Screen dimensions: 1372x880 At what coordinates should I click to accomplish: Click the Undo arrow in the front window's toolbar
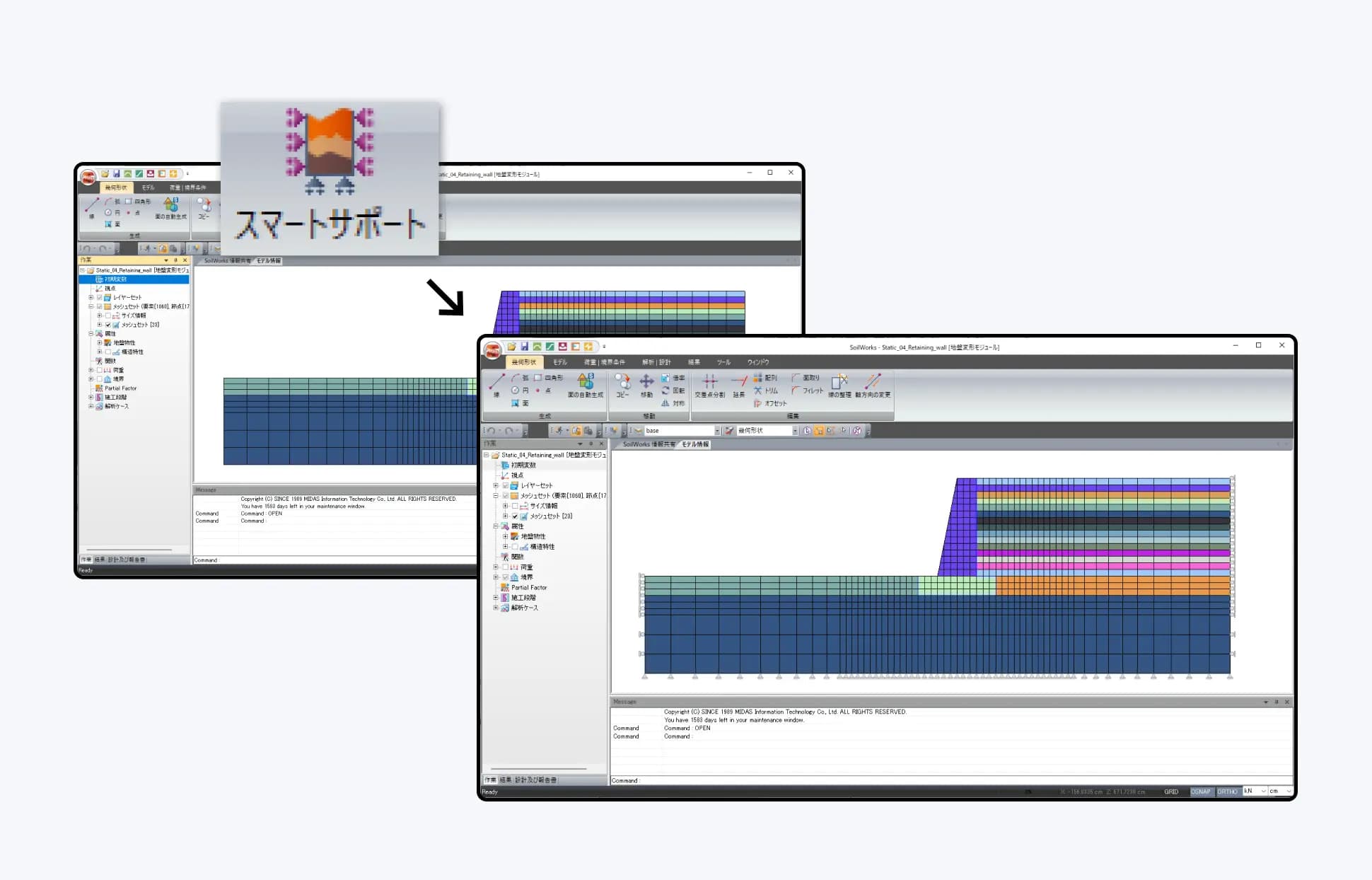coord(491,431)
